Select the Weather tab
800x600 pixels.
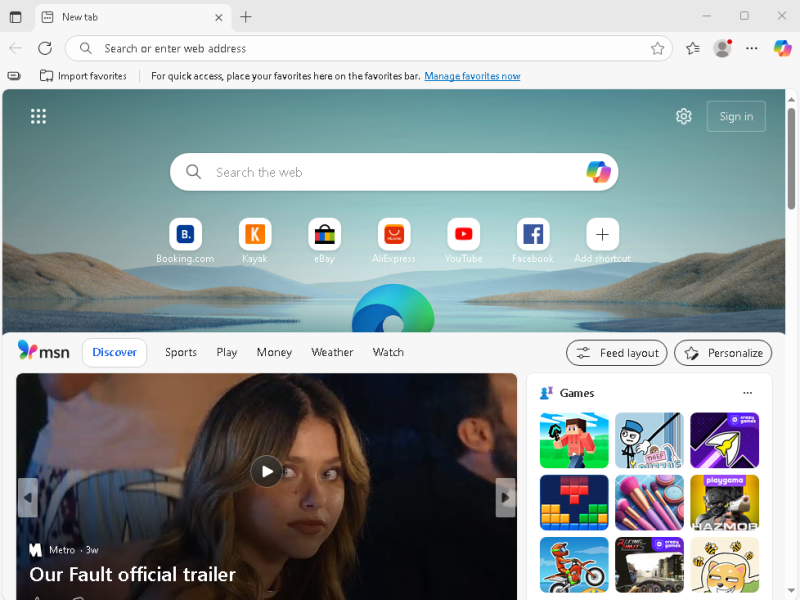332,352
